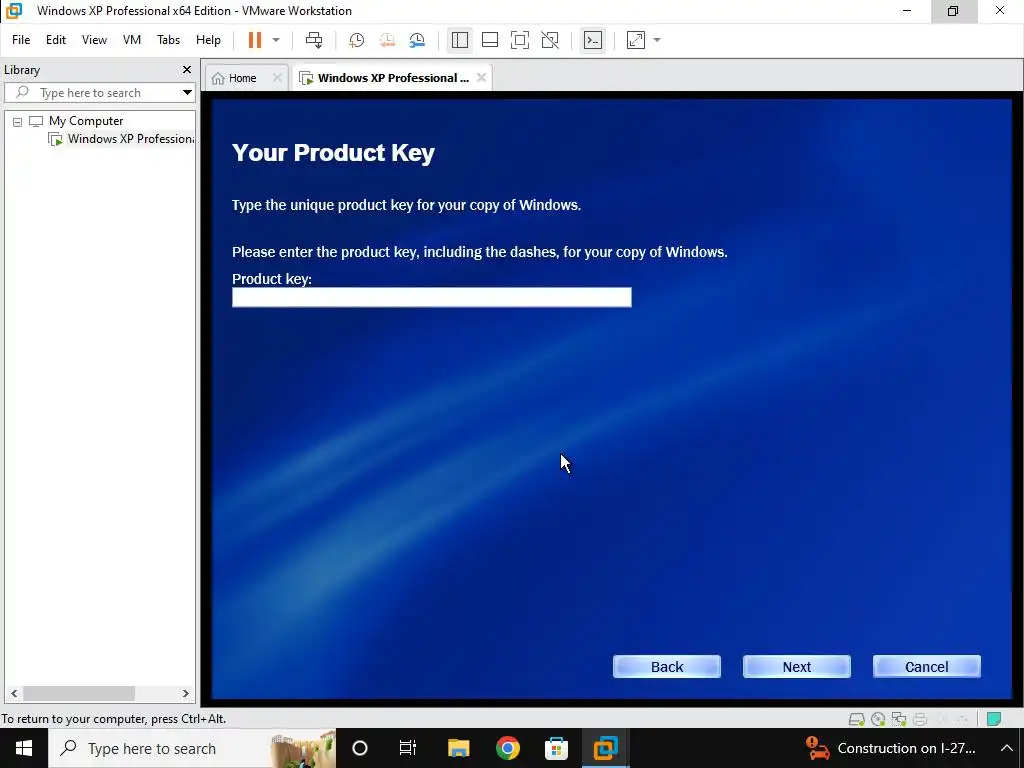This screenshot has width=1024, height=768.
Task: Open Microsoft Store from the taskbar
Action: [556, 748]
